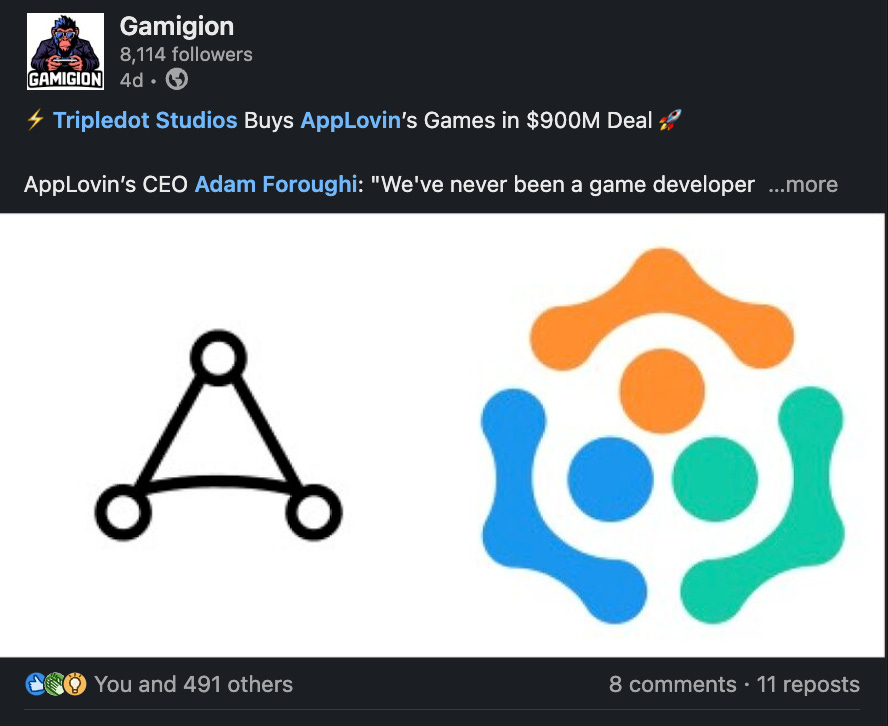Click the 8,114 followers text
Image resolution: width=888 pixels, height=726 pixels.
[186, 54]
